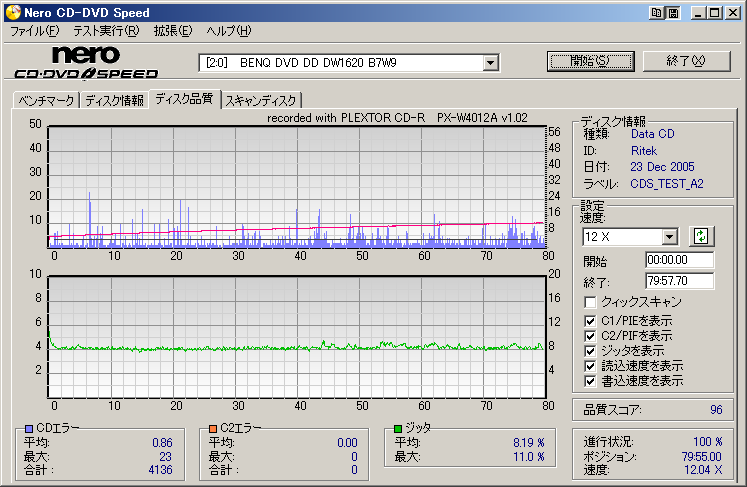747x487 pixels.
Task: Toggle the ジッタを表示 checkbox
Action: (x=591, y=350)
